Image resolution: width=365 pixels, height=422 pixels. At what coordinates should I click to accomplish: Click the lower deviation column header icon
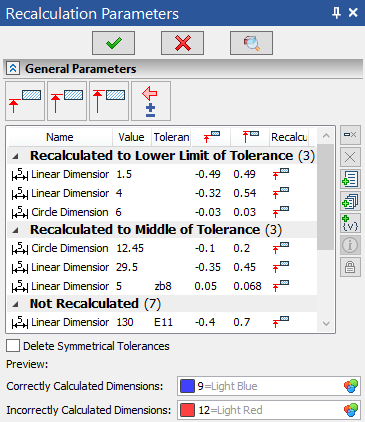211,137
